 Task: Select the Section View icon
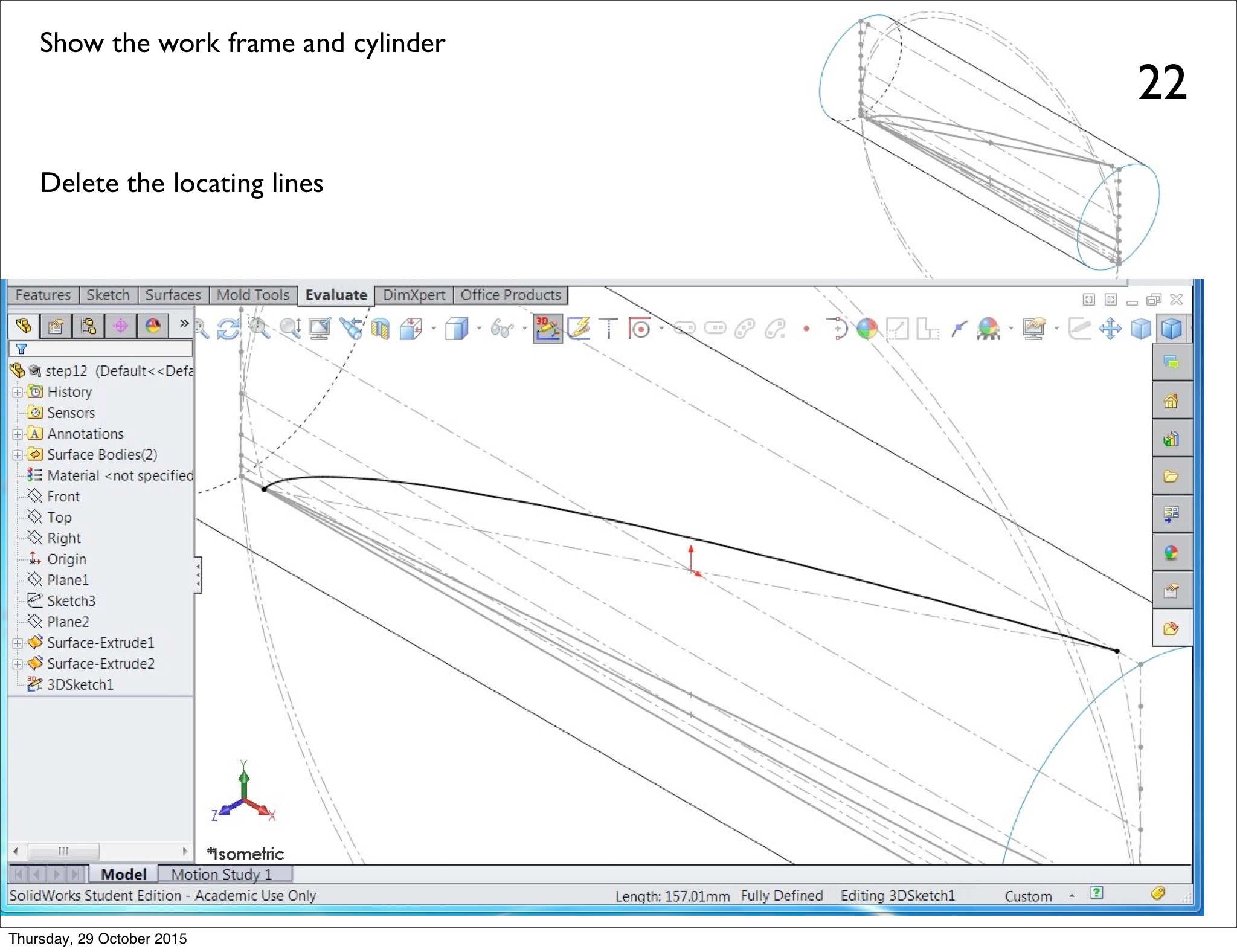point(380,329)
